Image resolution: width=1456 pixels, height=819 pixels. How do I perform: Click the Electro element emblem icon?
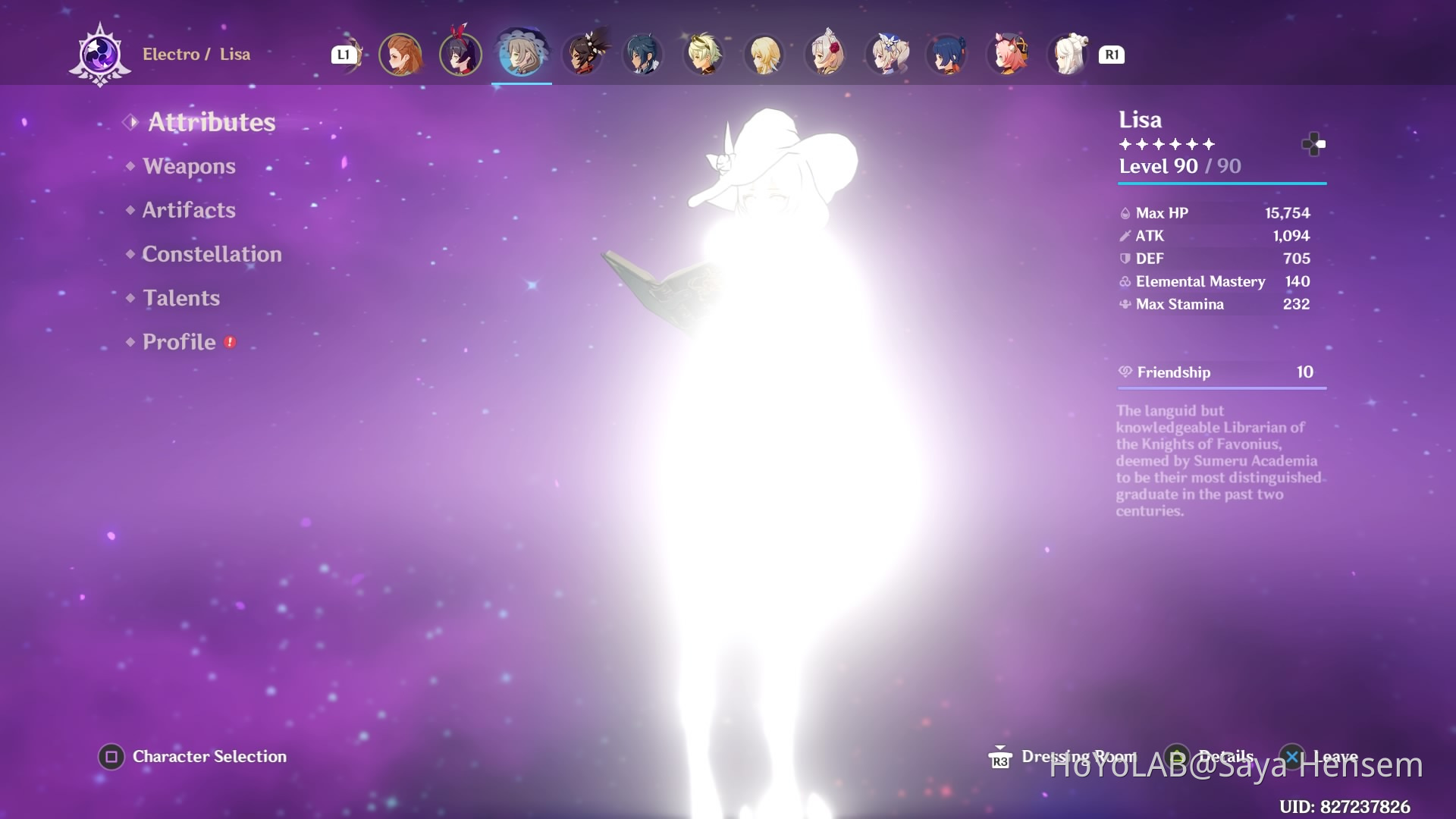pyautogui.click(x=100, y=55)
